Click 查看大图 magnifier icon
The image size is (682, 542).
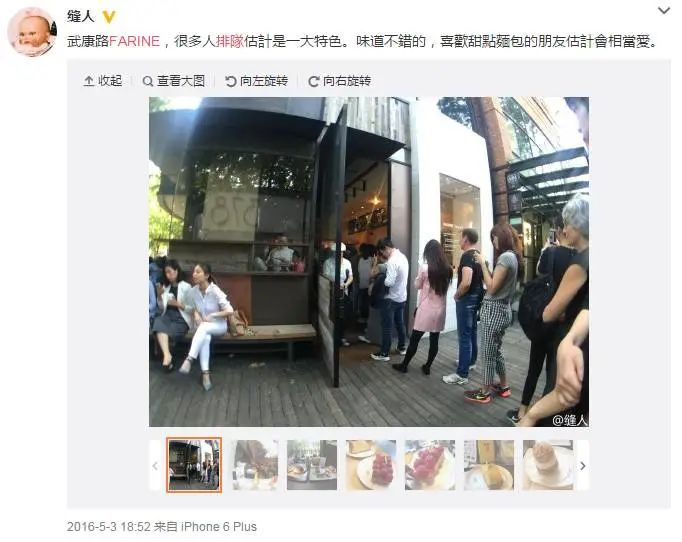click(148, 81)
